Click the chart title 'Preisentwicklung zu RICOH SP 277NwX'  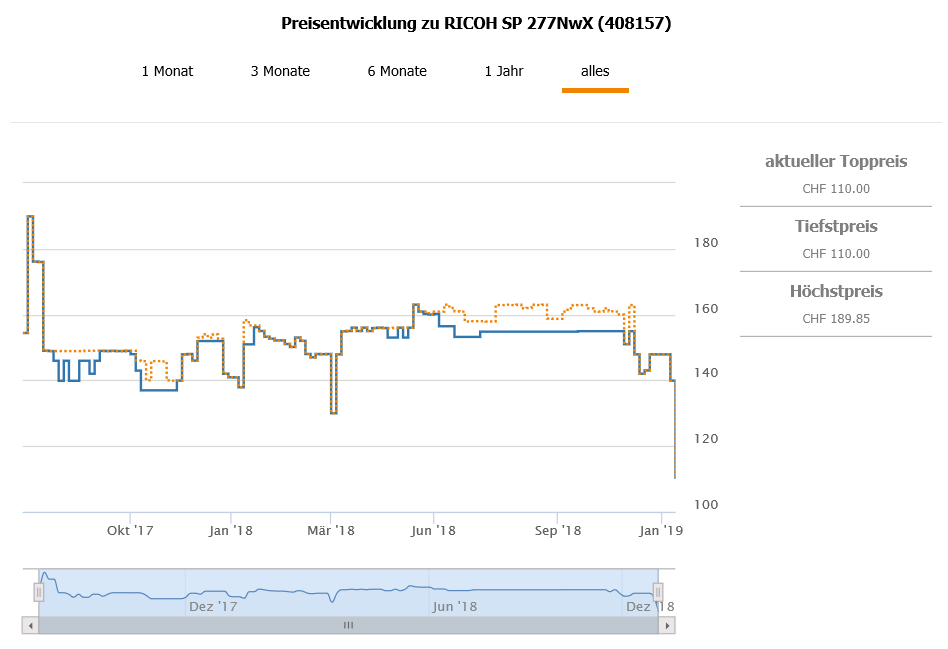click(x=476, y=23)
